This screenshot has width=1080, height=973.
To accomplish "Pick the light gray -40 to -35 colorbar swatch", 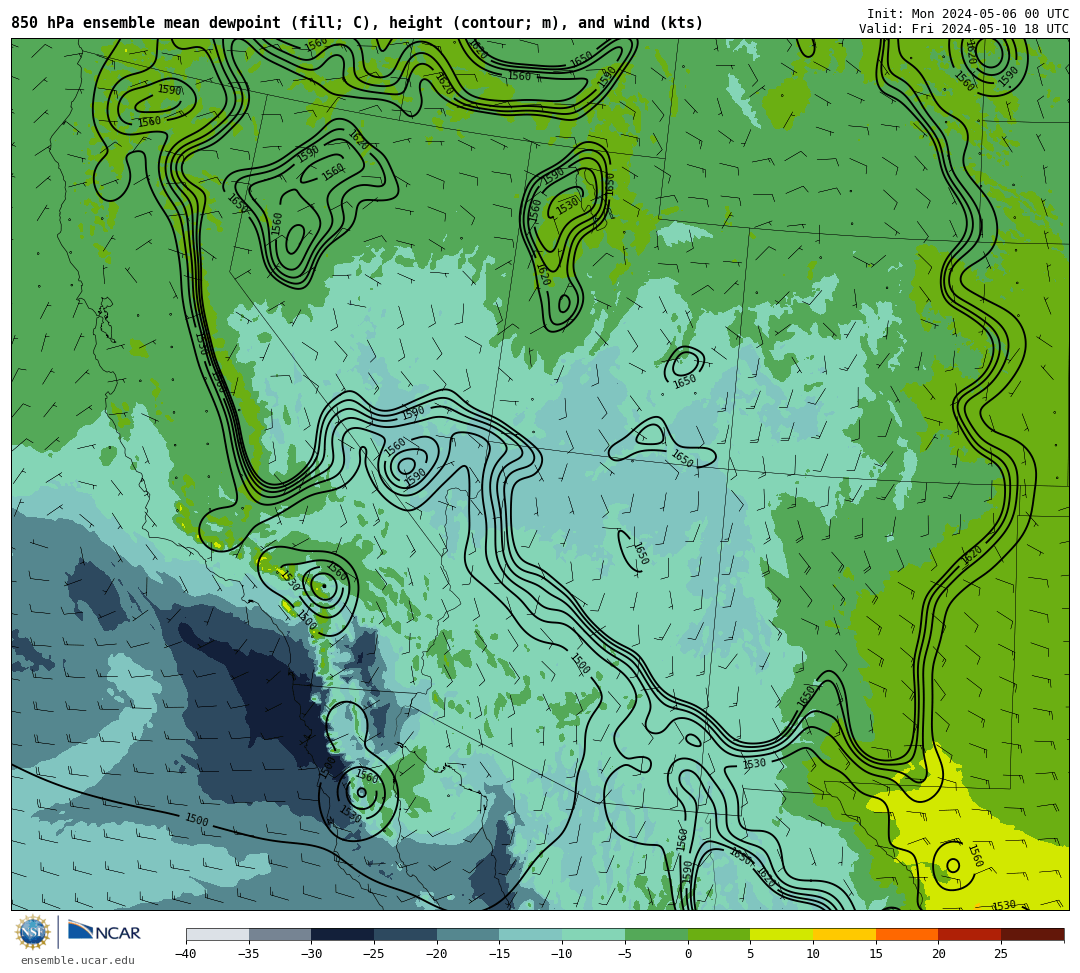I will coord(218,934).
